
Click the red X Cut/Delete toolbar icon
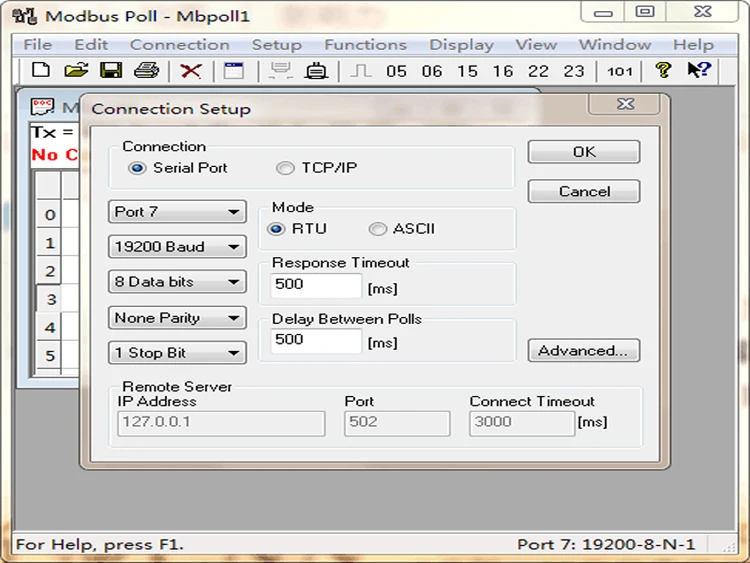coord(190,71)
